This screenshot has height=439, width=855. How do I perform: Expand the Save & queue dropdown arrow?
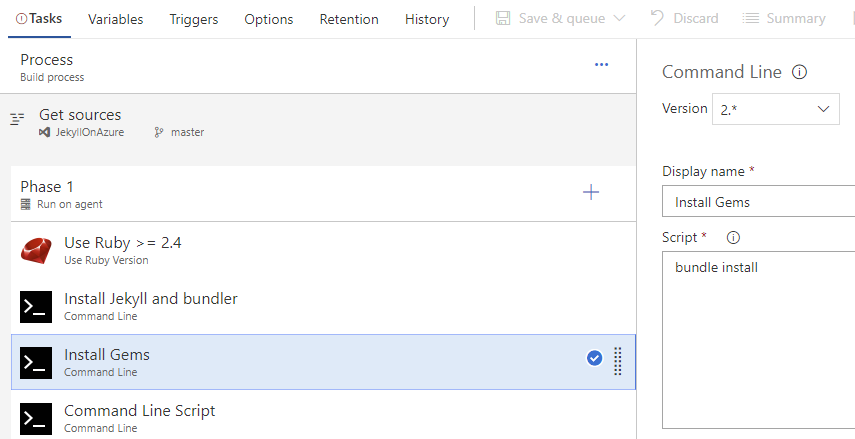(619, 19)
